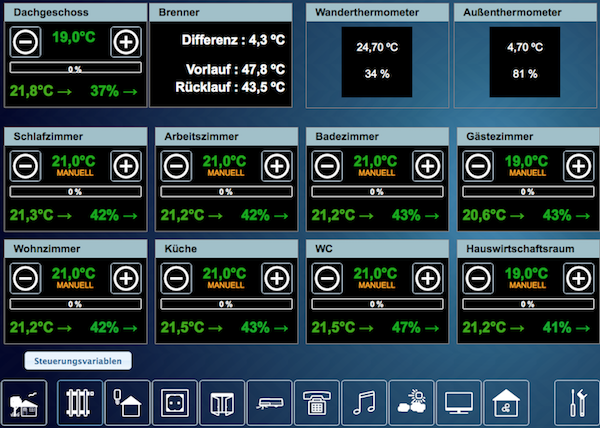Screen dimensions: 600x428
Task: Click Hauswirtschaftsraum setpoint 19,0°C value
Action: click(526, 273)
